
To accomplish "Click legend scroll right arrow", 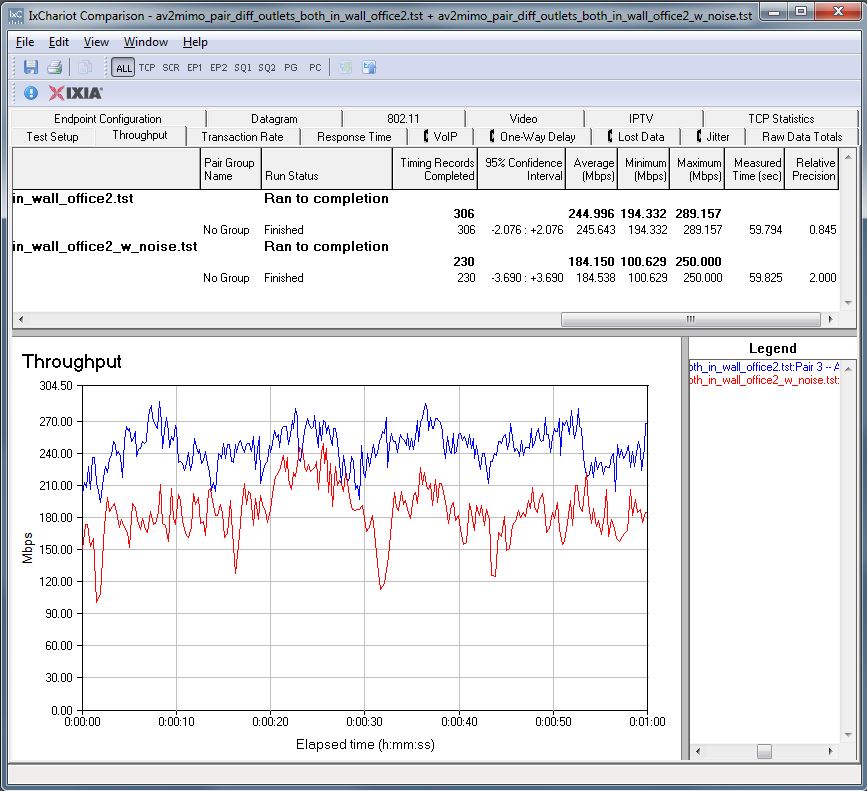I will [x=831, y=751].
